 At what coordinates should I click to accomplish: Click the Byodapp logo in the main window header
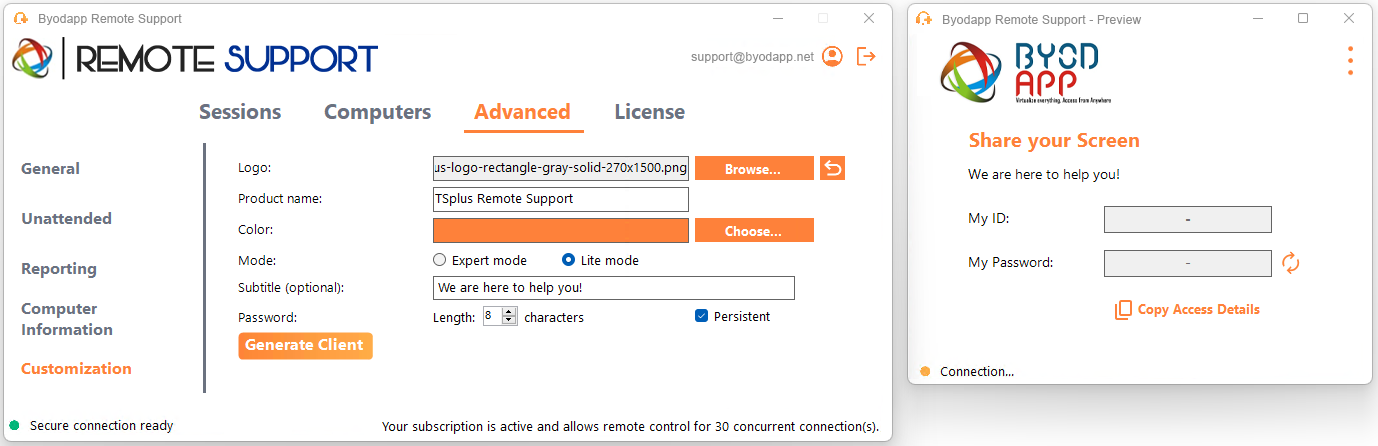(195, 59)
